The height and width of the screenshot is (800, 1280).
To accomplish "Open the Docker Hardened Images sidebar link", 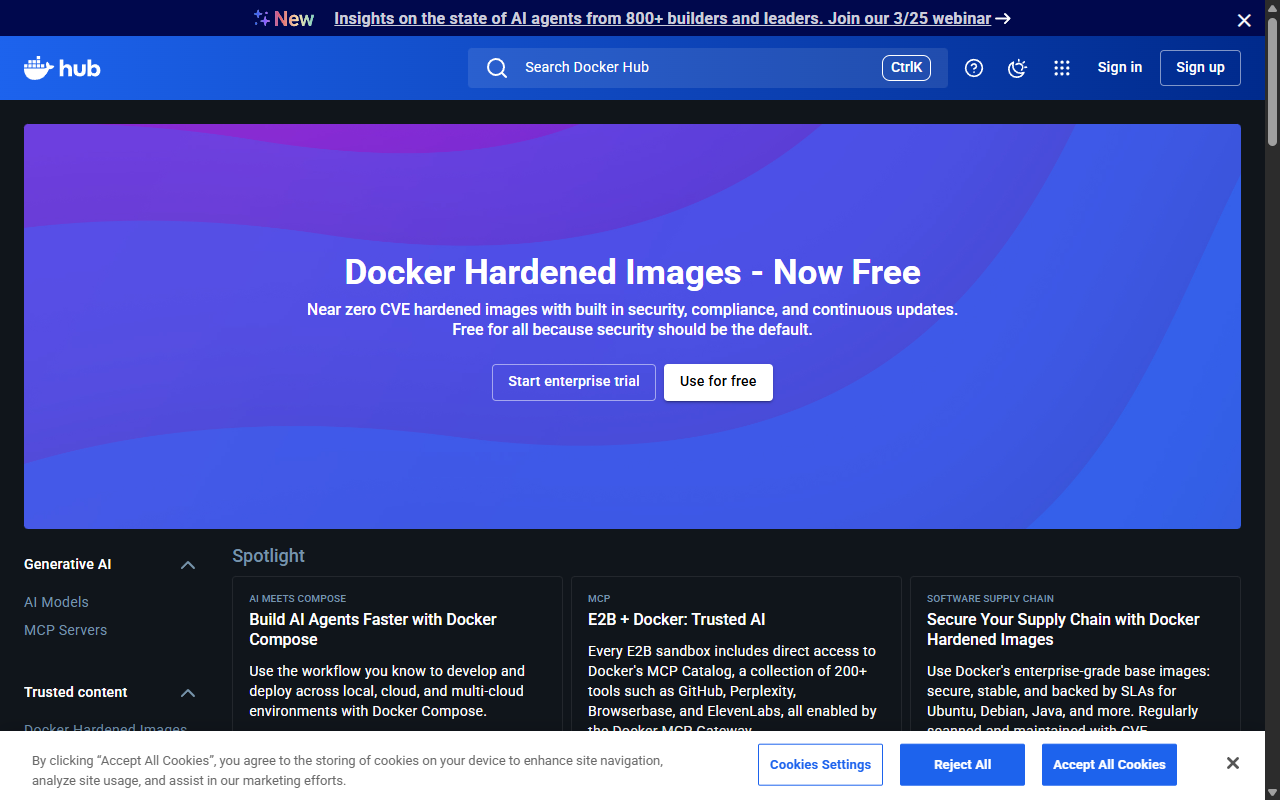I will point(105,729).
